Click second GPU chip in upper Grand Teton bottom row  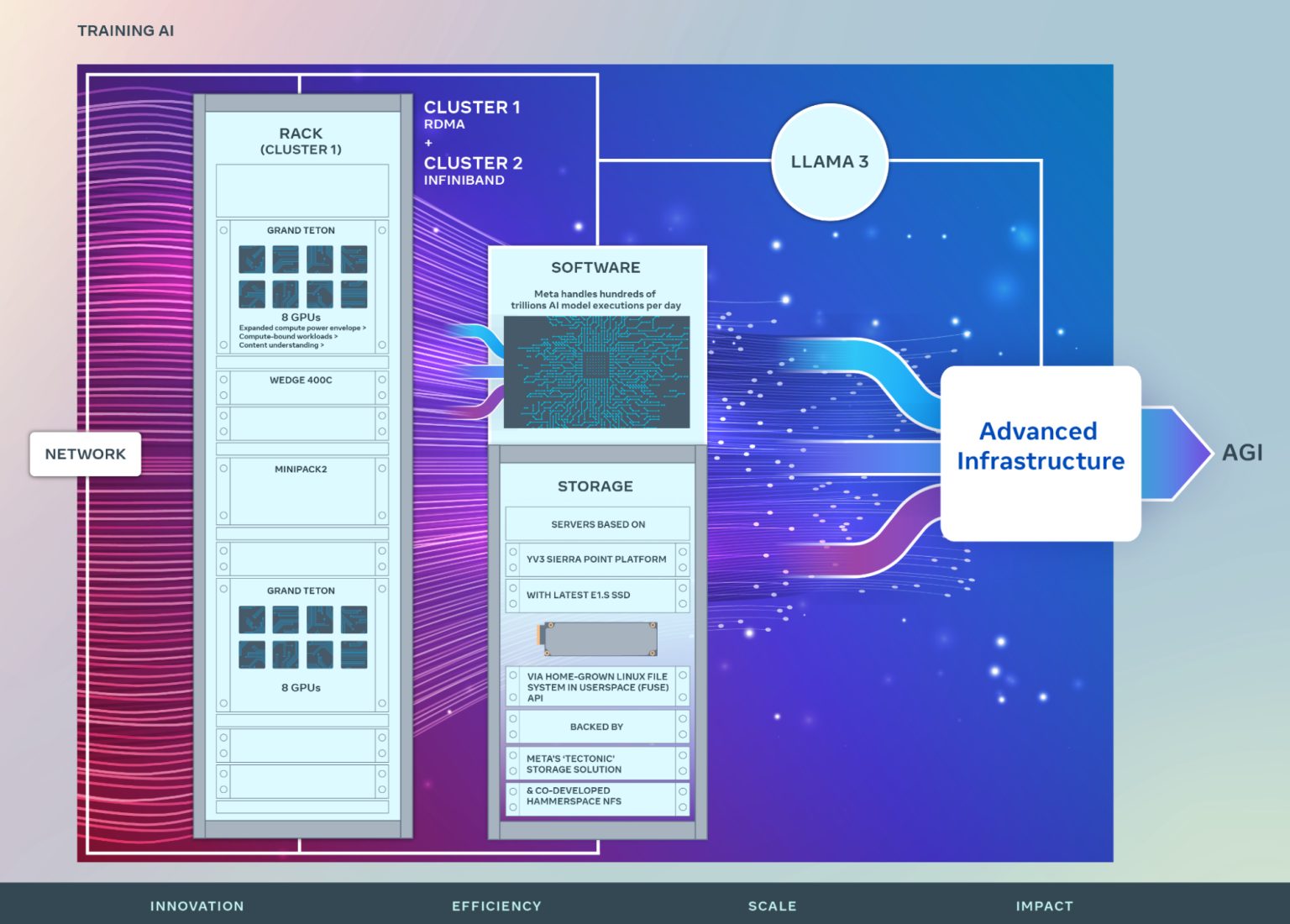click(286, 294)
